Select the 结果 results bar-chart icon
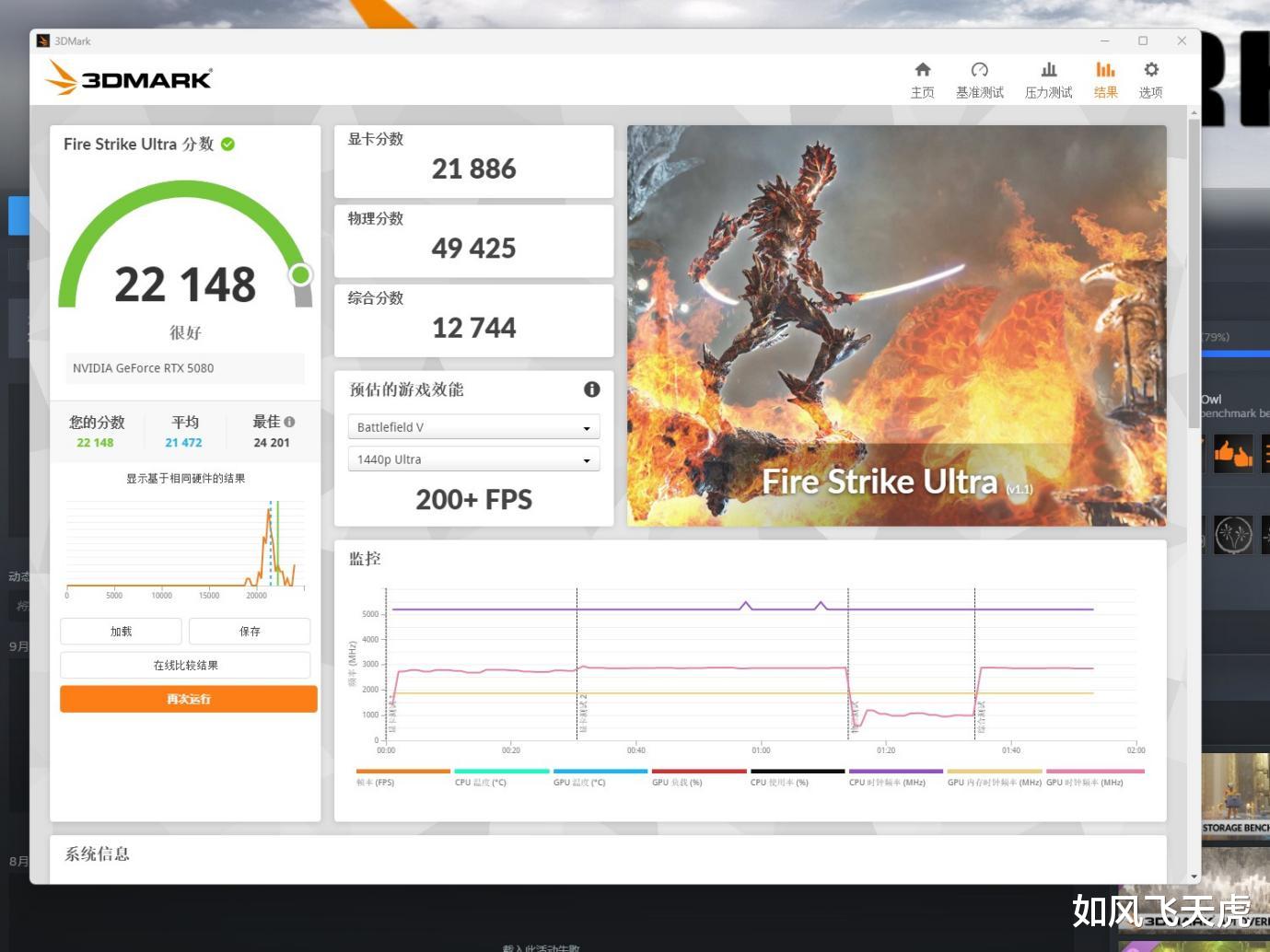The width and height of the screenshot is (1270, 952). pos(1105,69)
